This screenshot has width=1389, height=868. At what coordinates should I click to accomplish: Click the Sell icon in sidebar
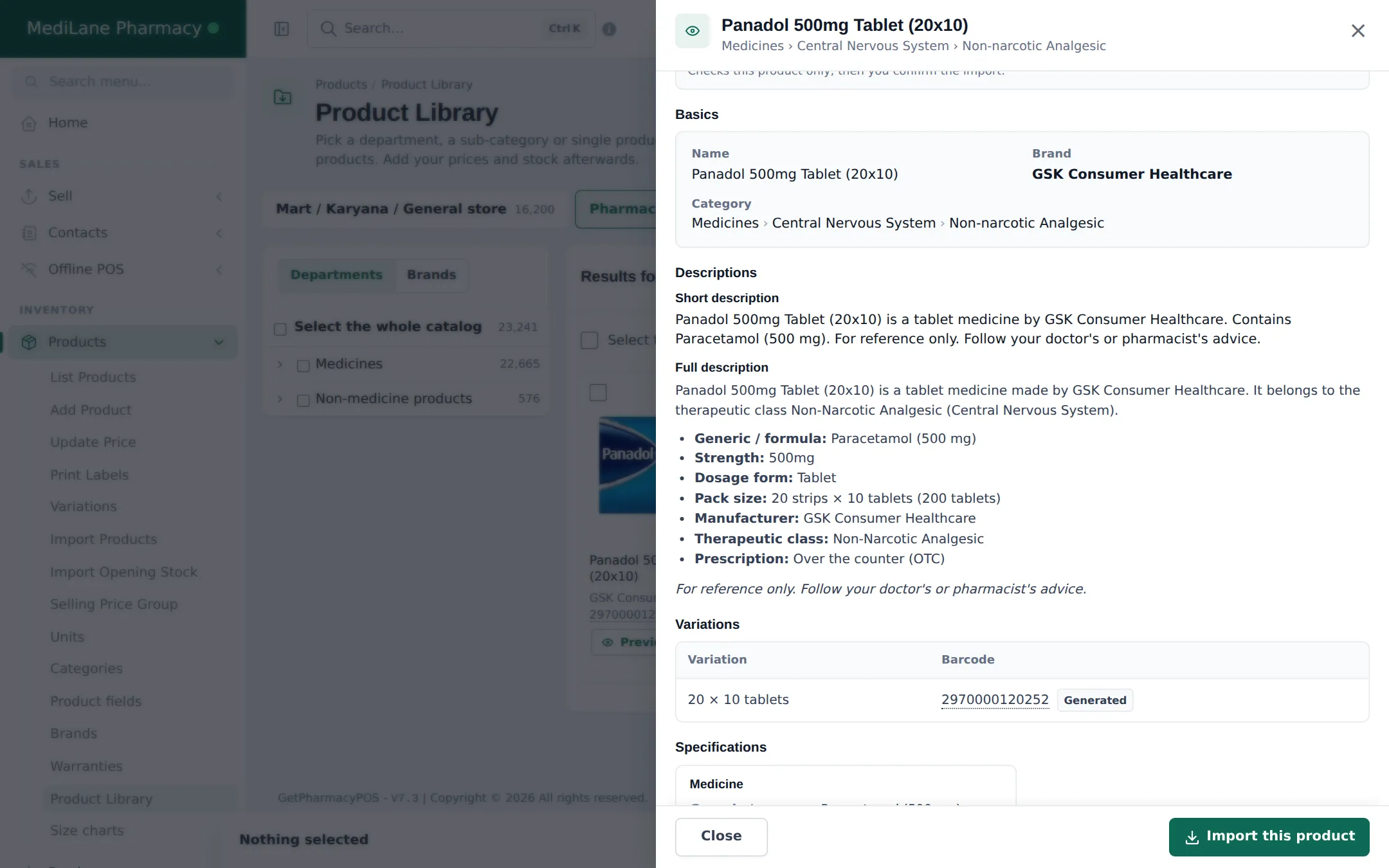click(29, 196)
